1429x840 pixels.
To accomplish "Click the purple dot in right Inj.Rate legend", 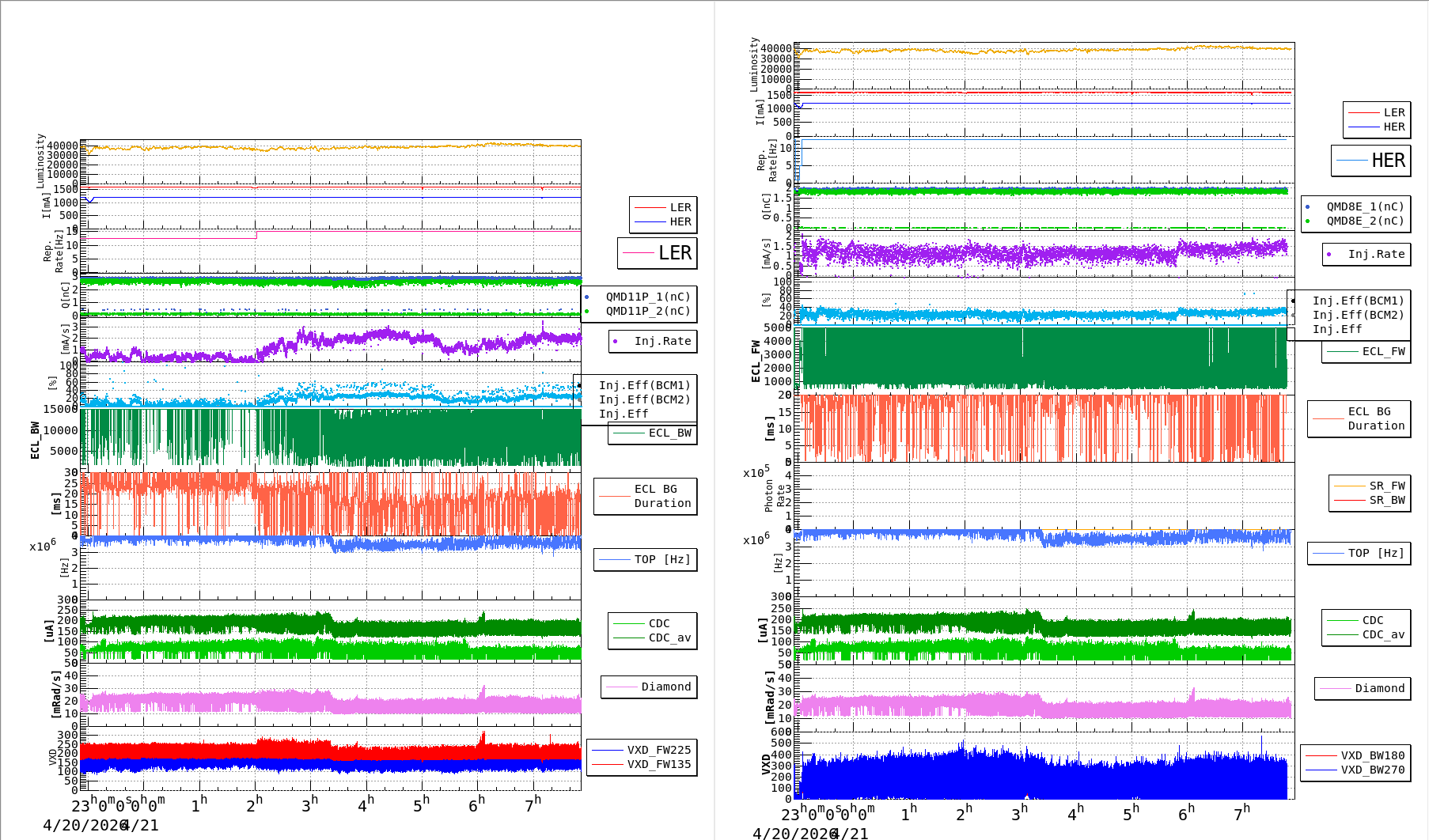I will 1329,255.
